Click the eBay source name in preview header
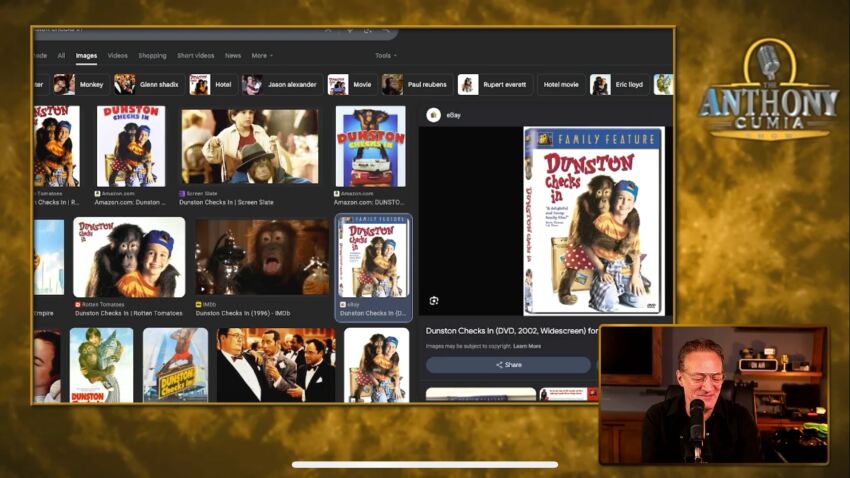Screen dimensions: 850x478 [454, 115]
